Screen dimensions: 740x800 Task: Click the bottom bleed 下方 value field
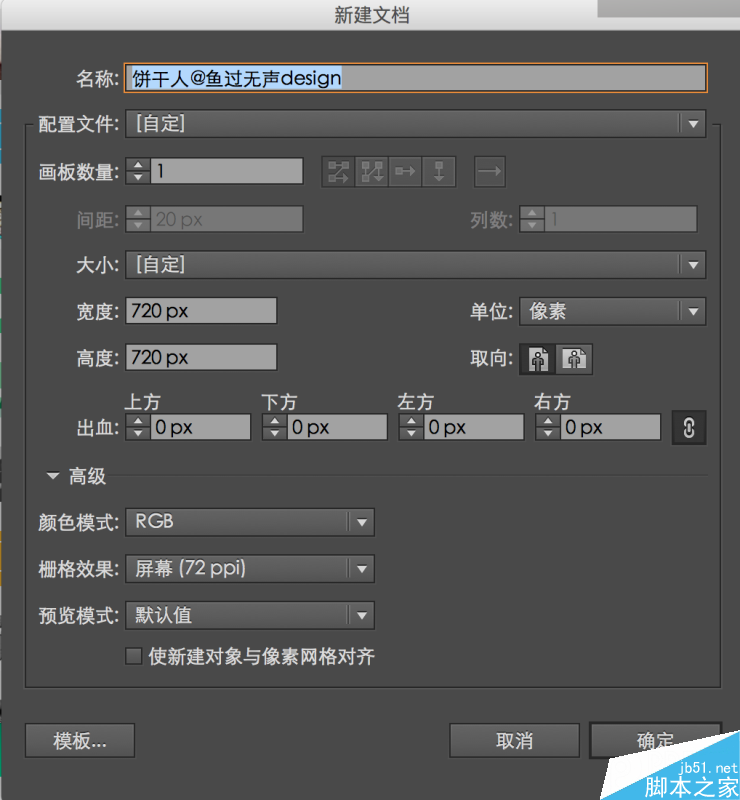point(337,427)
